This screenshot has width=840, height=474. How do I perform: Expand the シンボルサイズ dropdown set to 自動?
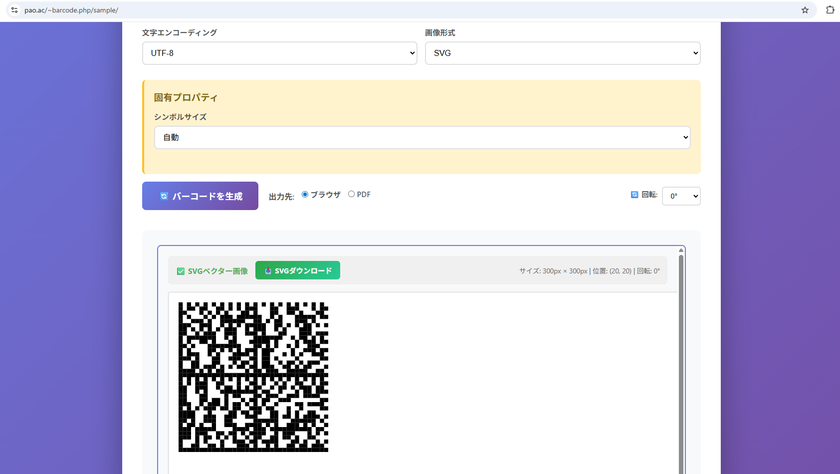(x=422, y=137)
